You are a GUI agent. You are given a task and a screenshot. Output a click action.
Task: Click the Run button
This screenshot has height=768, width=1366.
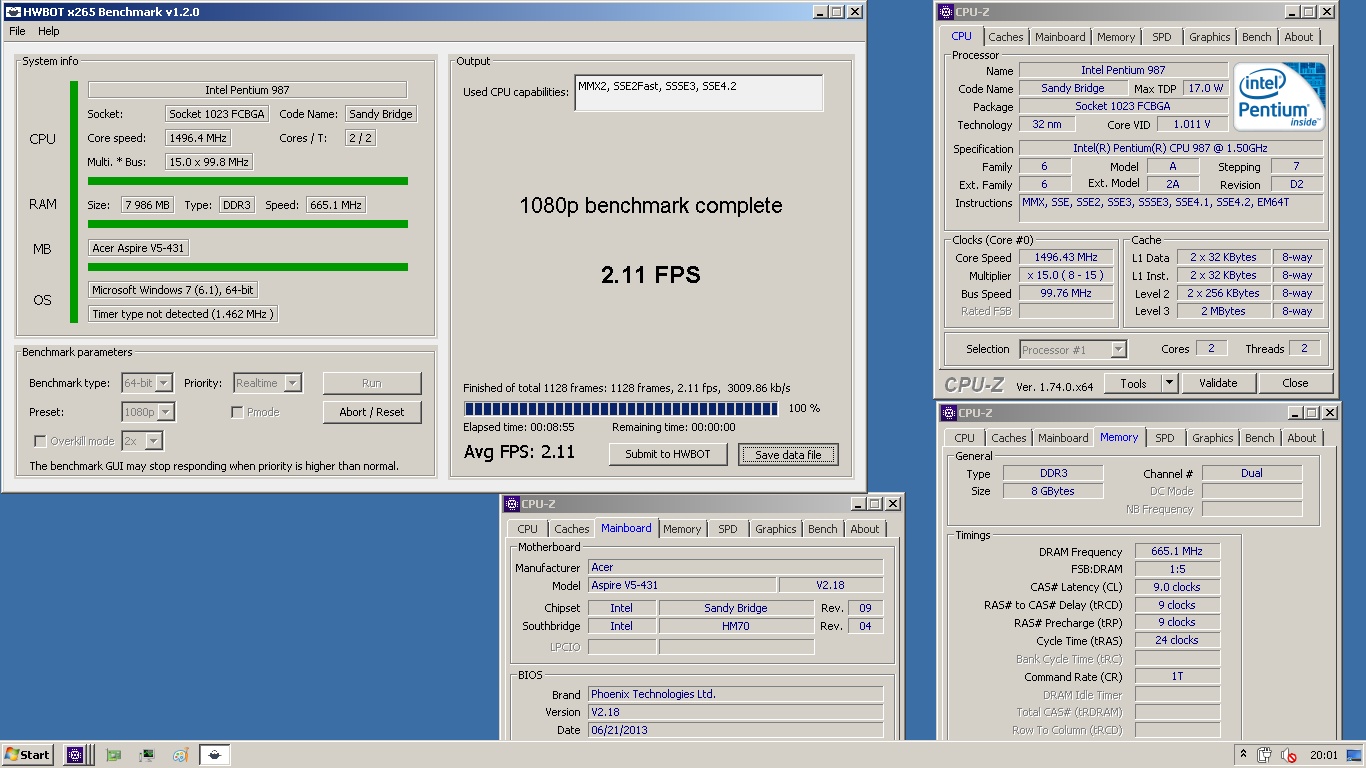[372, 383]
